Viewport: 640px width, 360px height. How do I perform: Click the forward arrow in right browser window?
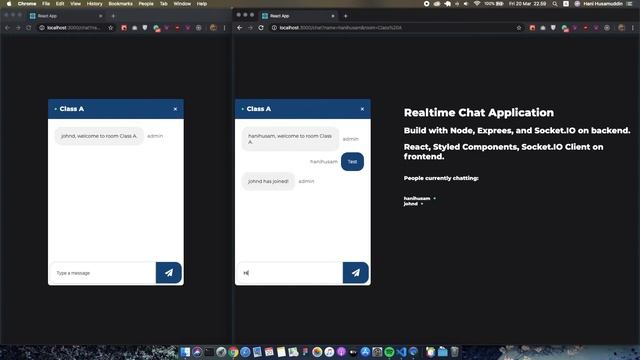(x=250, y=28)
